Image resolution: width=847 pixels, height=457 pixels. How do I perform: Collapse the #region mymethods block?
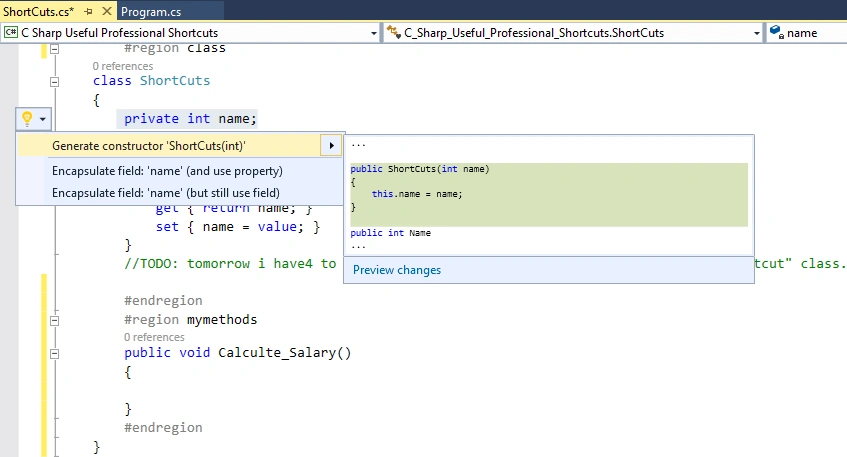point(55,320)
